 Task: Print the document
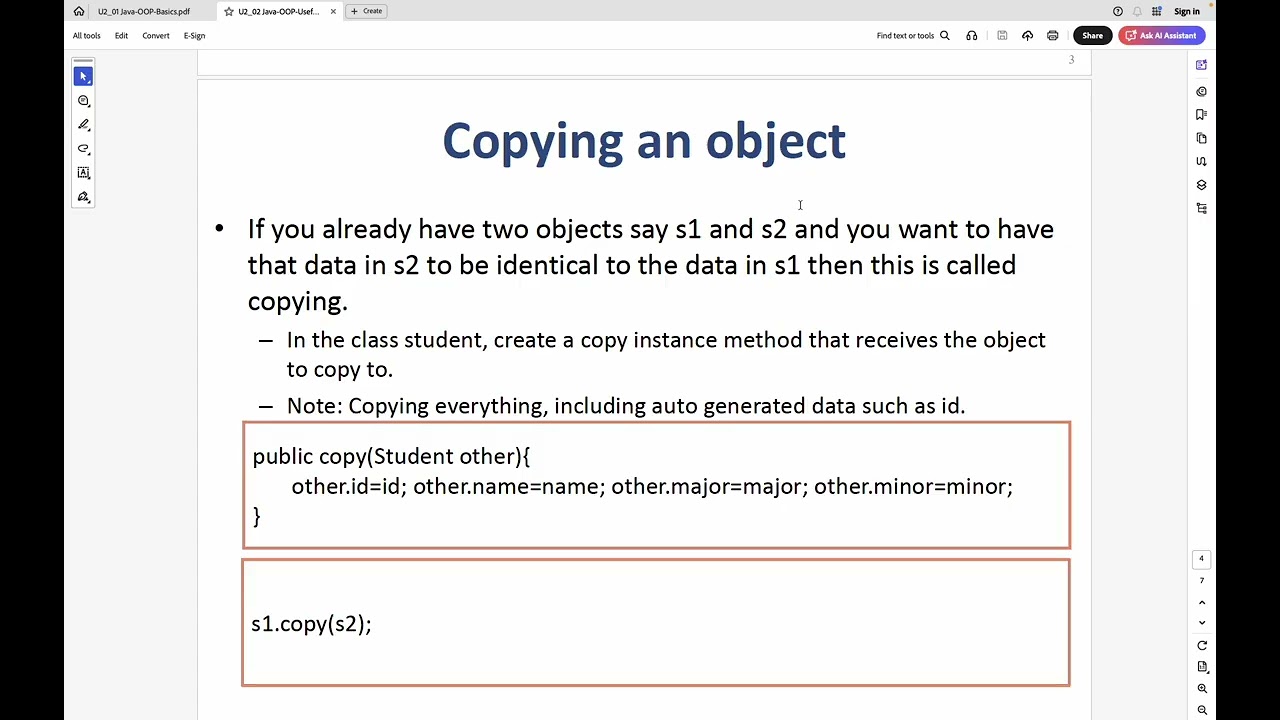pyautogui.click(x=1052, y=36)
